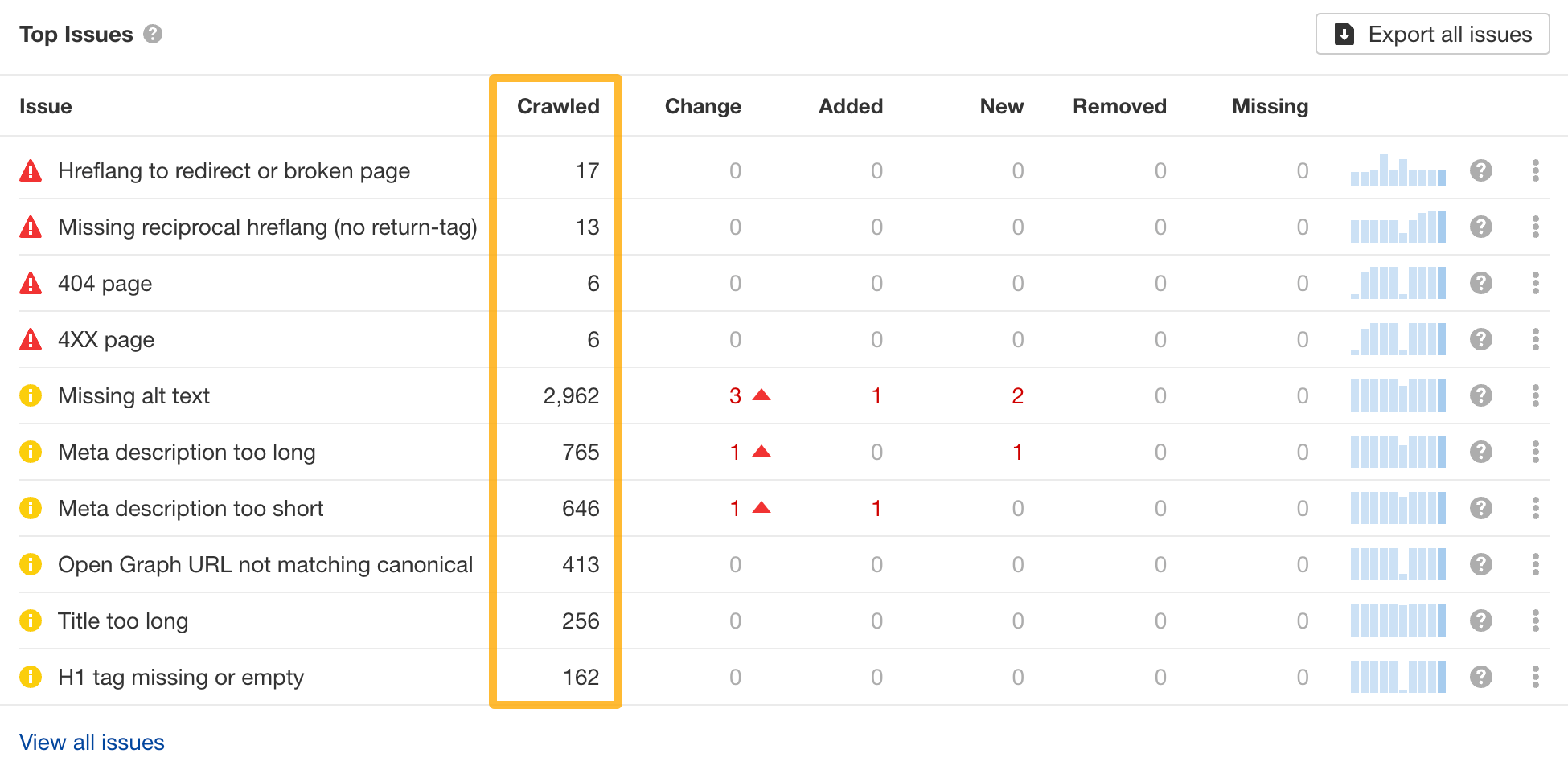Screen dimensions: 1568x770
Task: Click the help icon beside the Top Issues heading
Action: (x=154, y=34)
